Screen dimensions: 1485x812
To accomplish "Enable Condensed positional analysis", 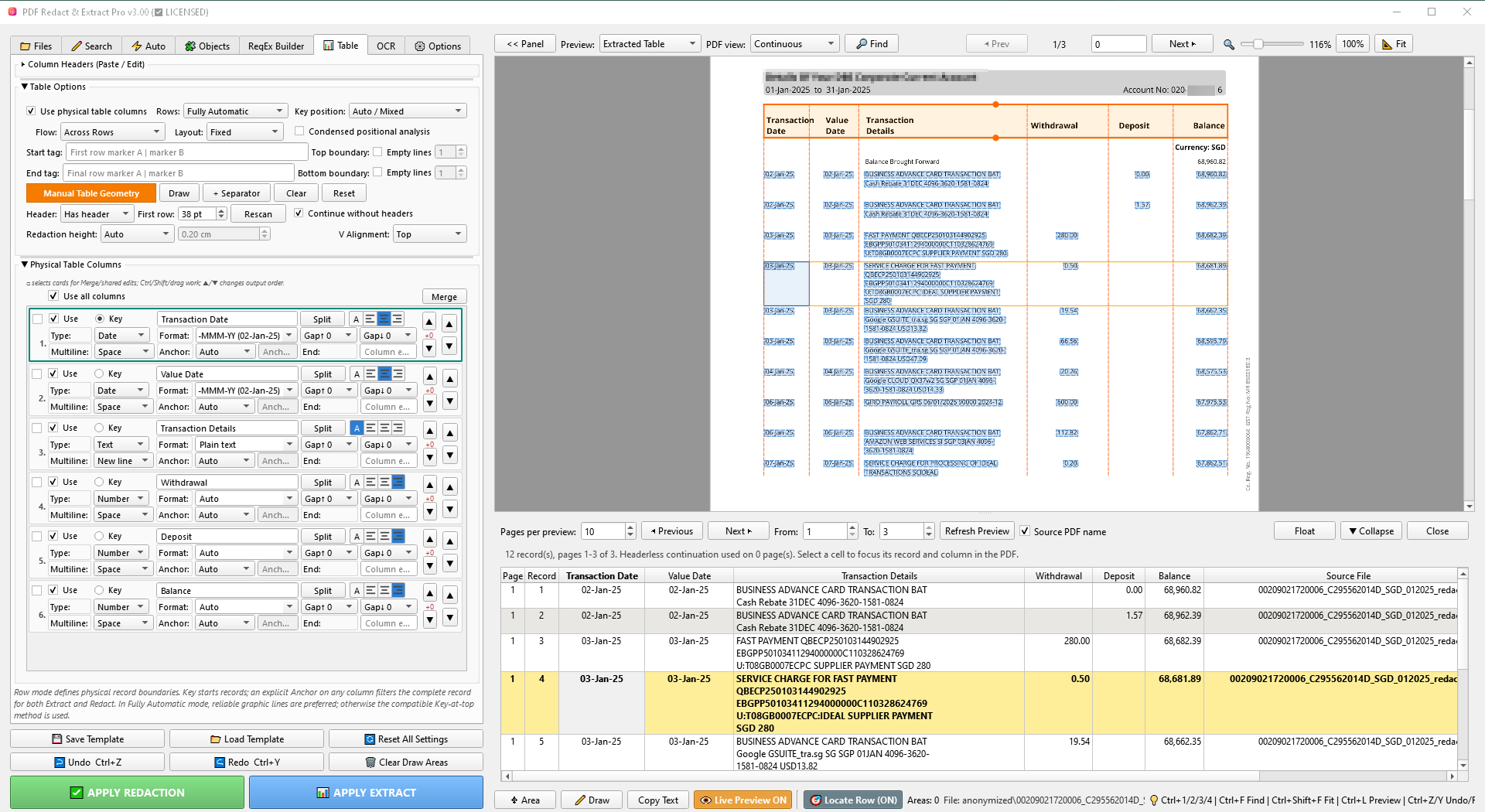I will tap(299, 131).
